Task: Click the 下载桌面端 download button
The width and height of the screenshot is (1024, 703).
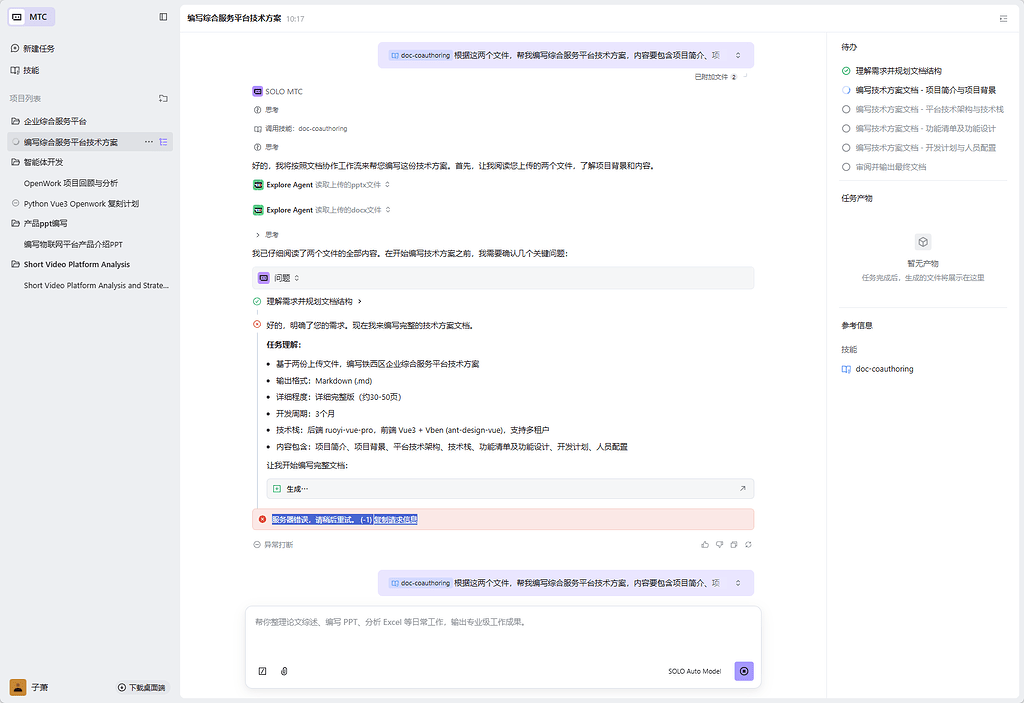Action: [x=142, y=687]
